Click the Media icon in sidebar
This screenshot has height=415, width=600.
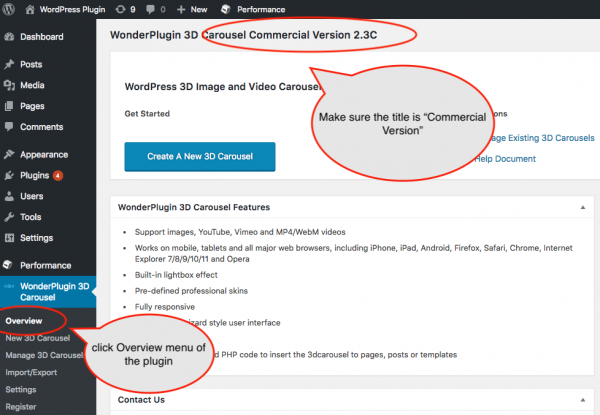click(x=9, y=85)
